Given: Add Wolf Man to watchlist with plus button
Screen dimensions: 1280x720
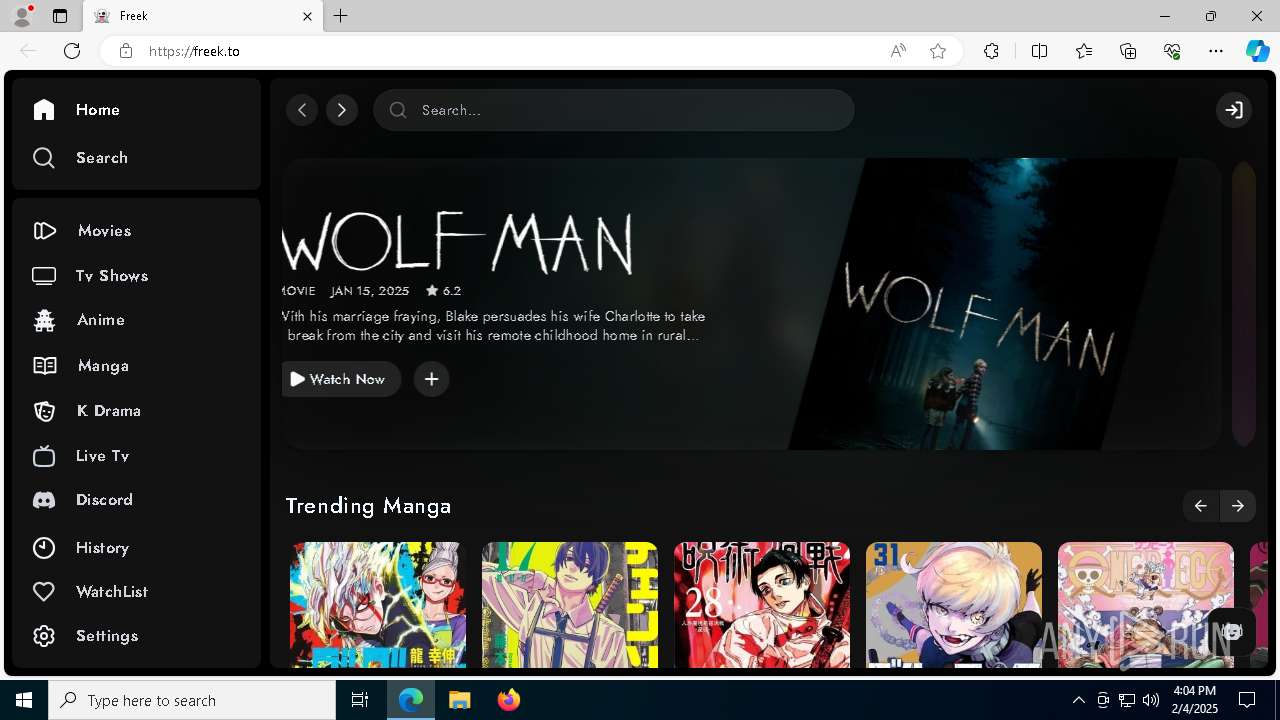Looking at the screenshot, I should tap(432, 379).
